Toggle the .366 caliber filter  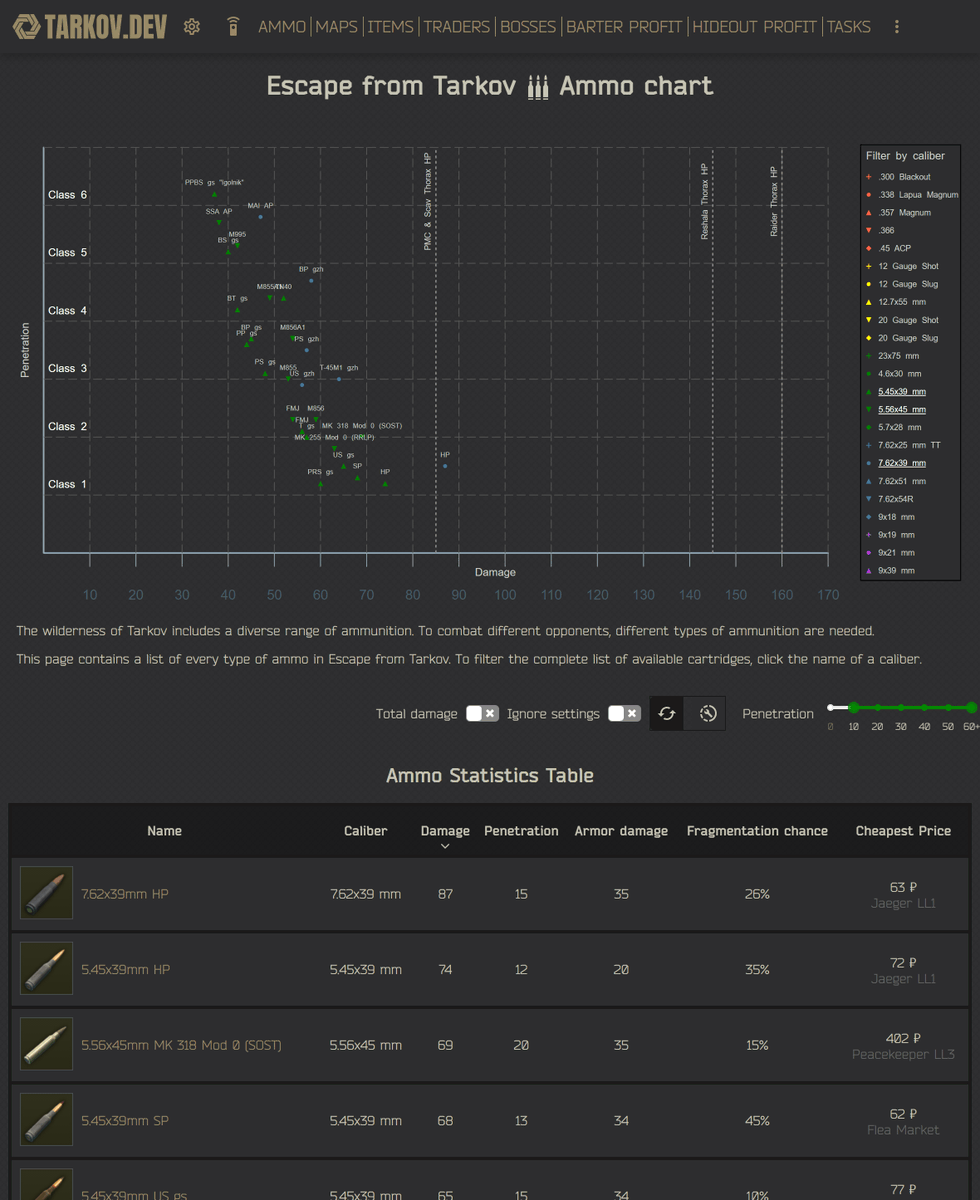(886, 231)
